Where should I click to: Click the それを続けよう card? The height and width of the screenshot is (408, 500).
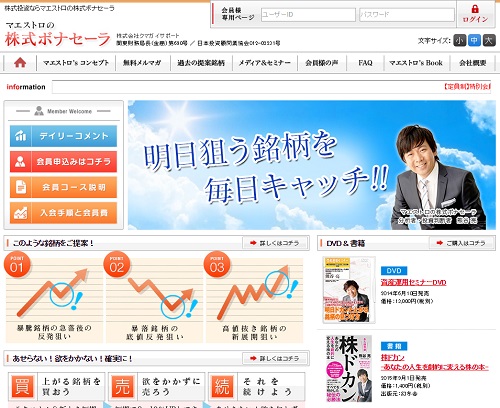[x=256, y=387]
